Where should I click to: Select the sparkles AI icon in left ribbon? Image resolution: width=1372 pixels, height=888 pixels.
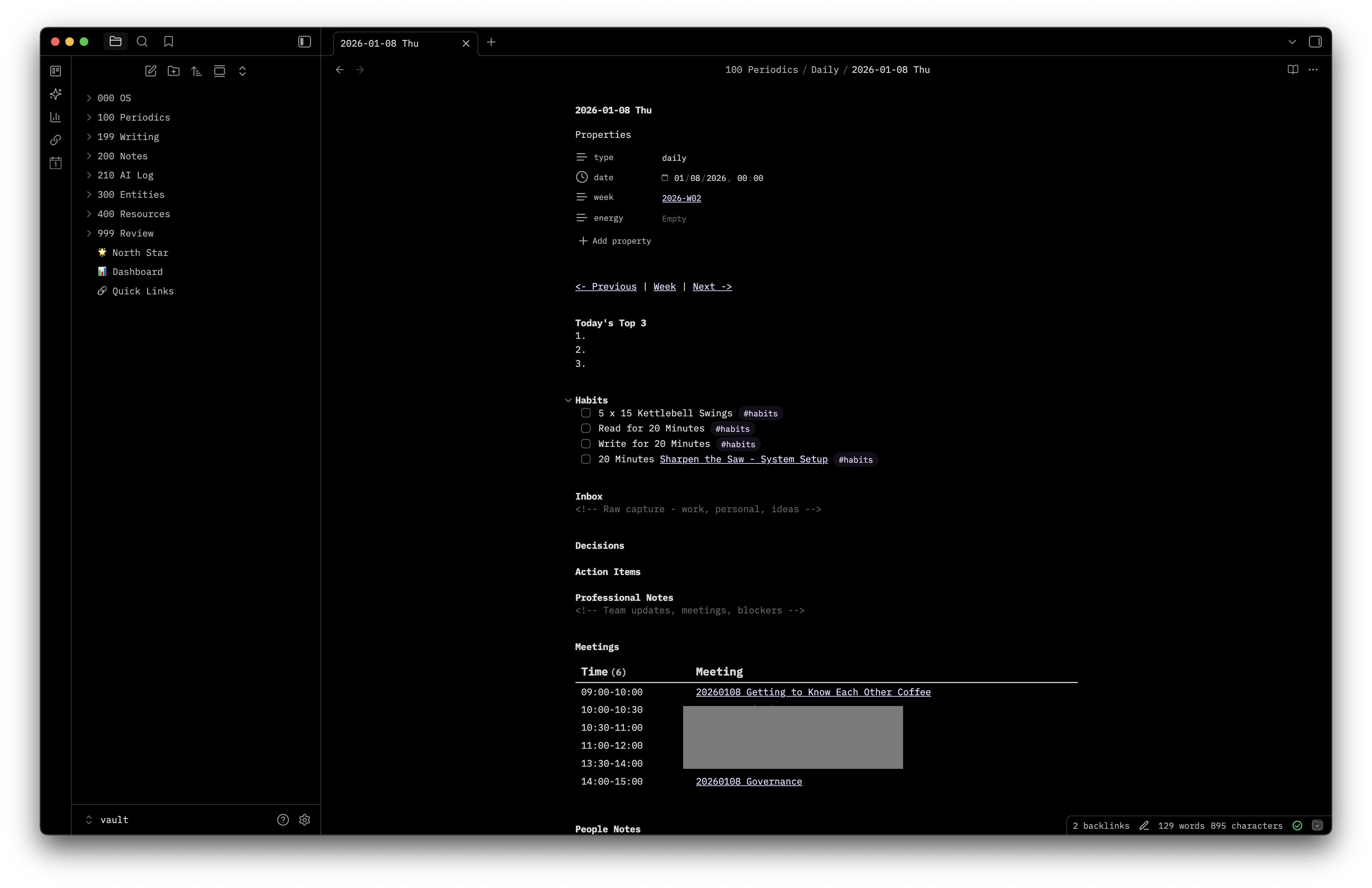[x=55, y=93]
